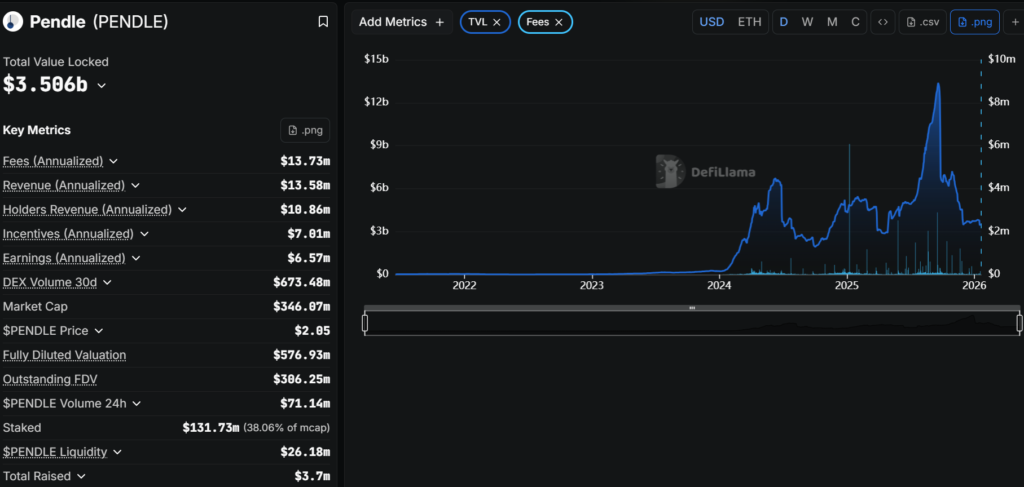Open the embed chart code icon

click(882, 22)
